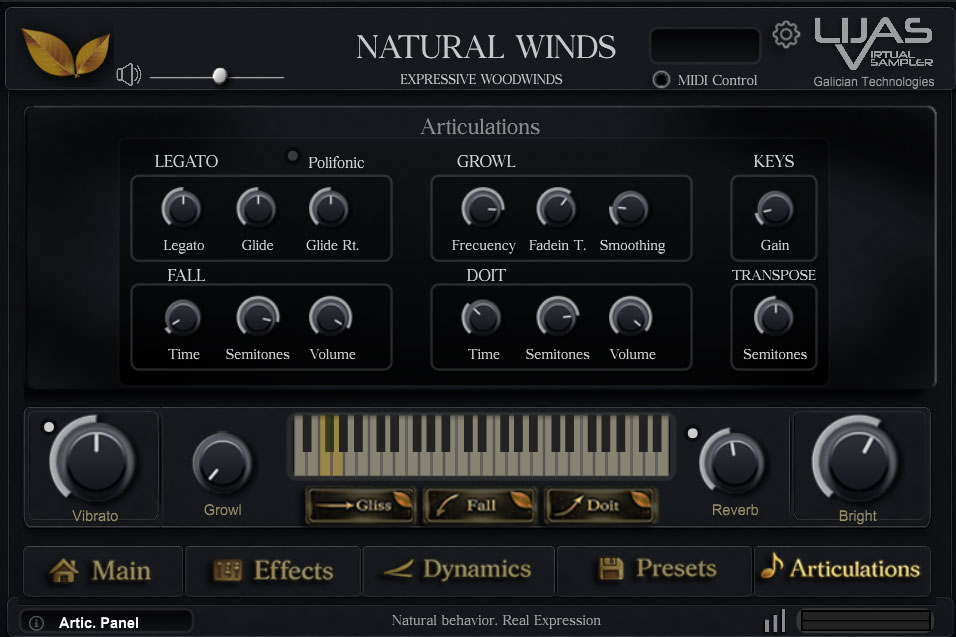Click the Transpose Semitones knob
The height and width of the screenshot is (637, 956).
[x=774, y=317]
